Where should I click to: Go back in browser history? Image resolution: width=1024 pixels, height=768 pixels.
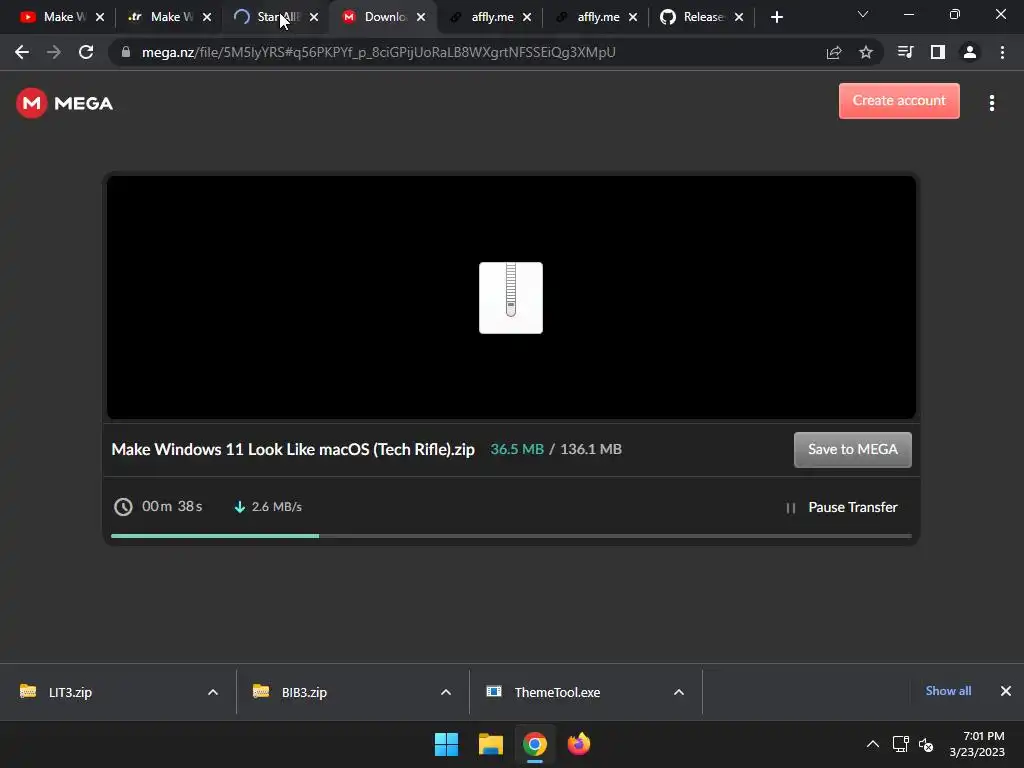[x=22, y=52]
